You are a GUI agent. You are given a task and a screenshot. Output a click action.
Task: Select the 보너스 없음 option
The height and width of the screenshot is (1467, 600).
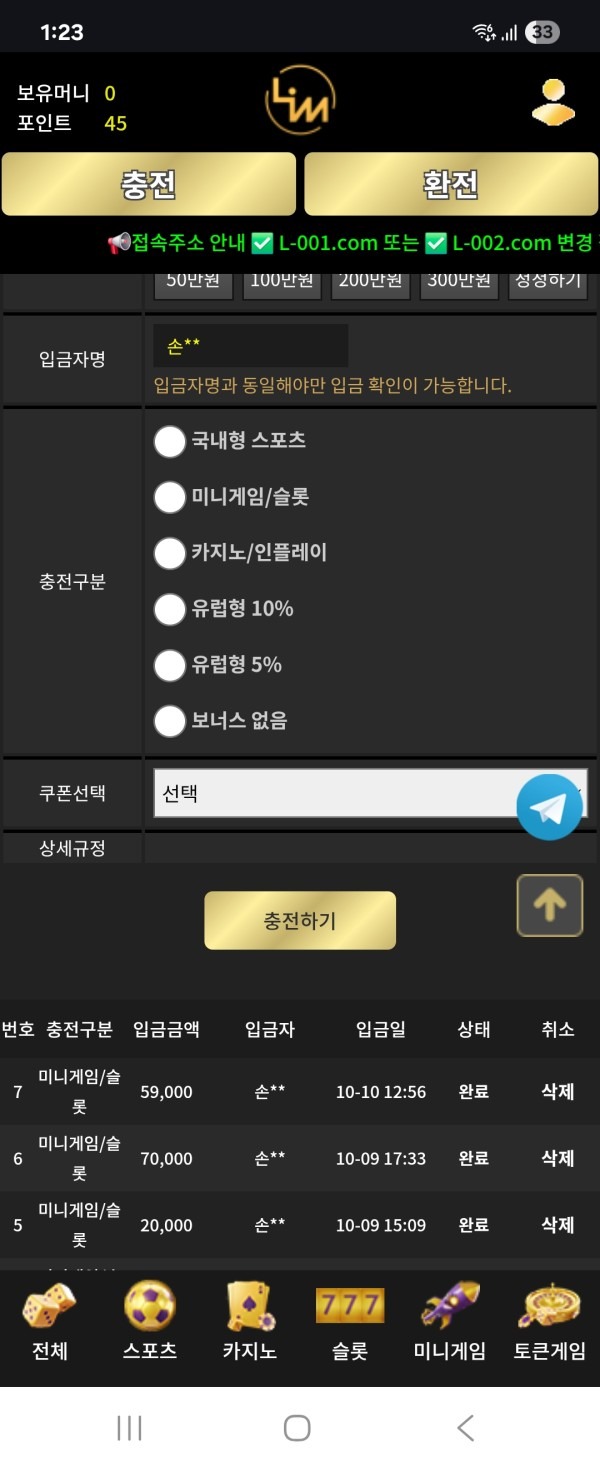pos(170,721)
